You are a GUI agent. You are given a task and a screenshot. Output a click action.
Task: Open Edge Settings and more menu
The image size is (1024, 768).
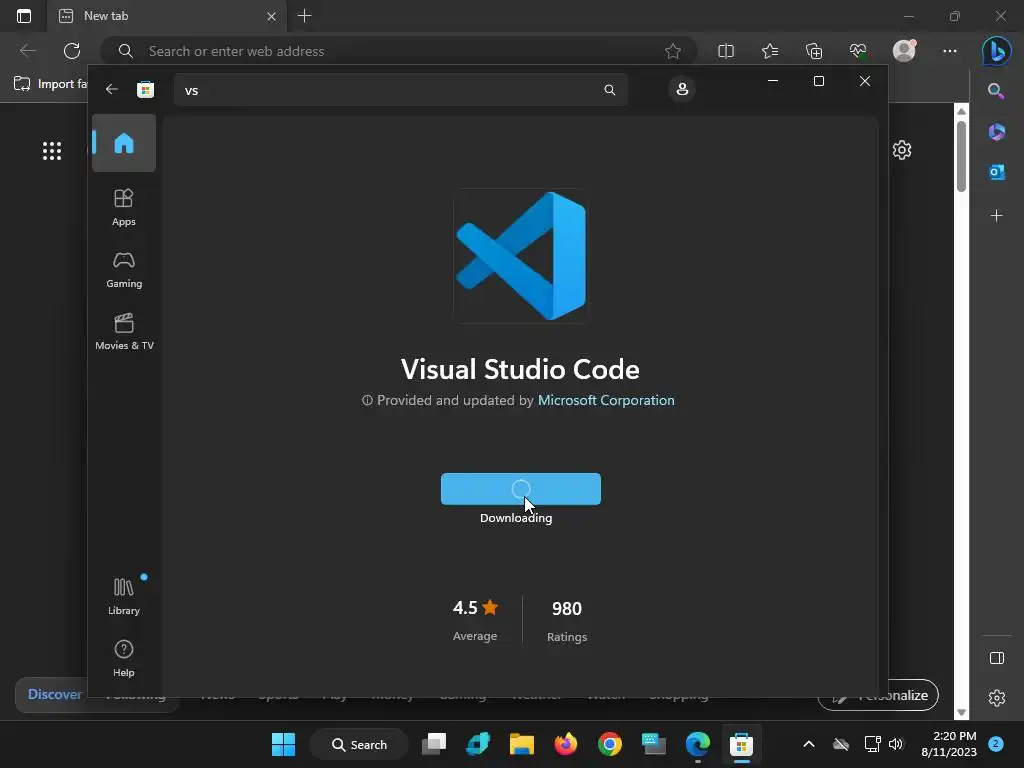[x=950, y=51]
